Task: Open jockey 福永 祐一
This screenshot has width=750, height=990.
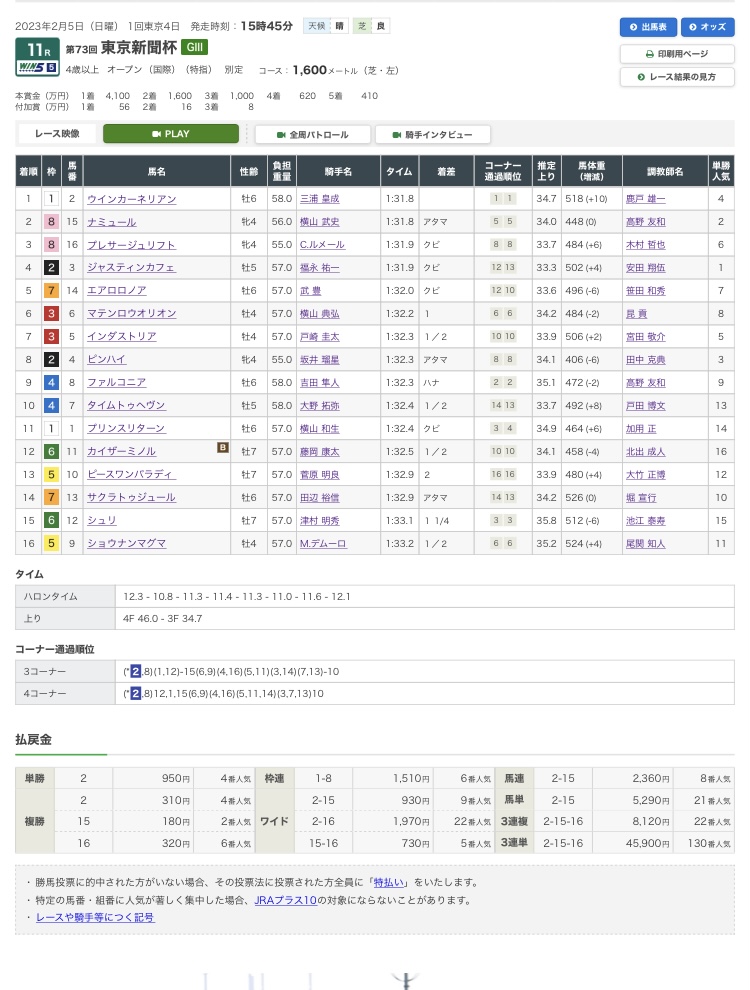Action: tap(319, 268)
